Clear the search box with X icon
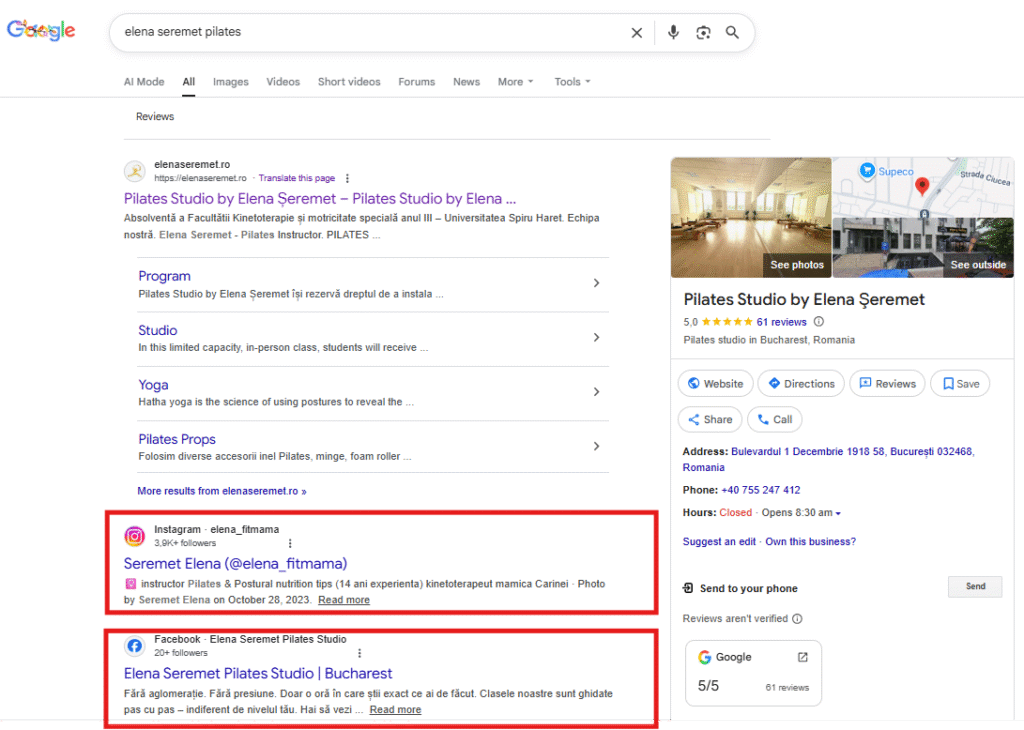This screenshot has height=730, width=1024. [636, 33]
